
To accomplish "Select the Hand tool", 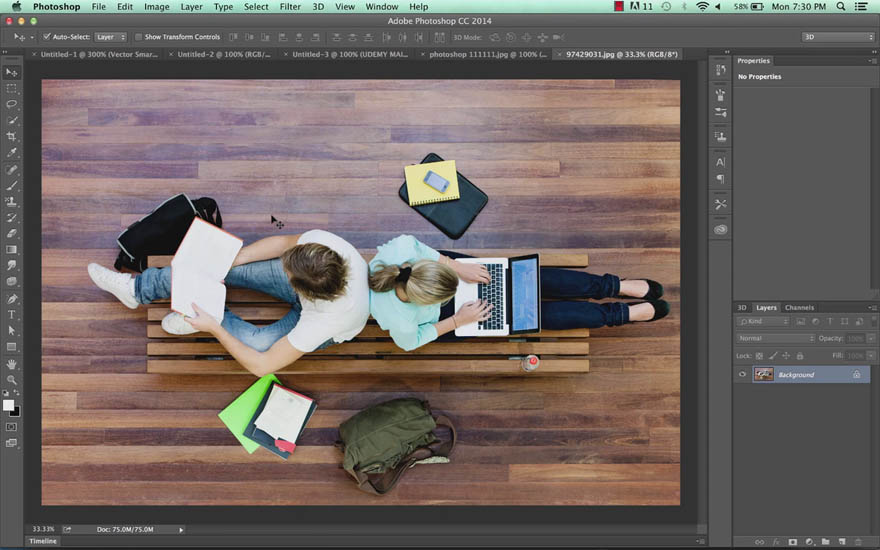I will pos(11,364).
